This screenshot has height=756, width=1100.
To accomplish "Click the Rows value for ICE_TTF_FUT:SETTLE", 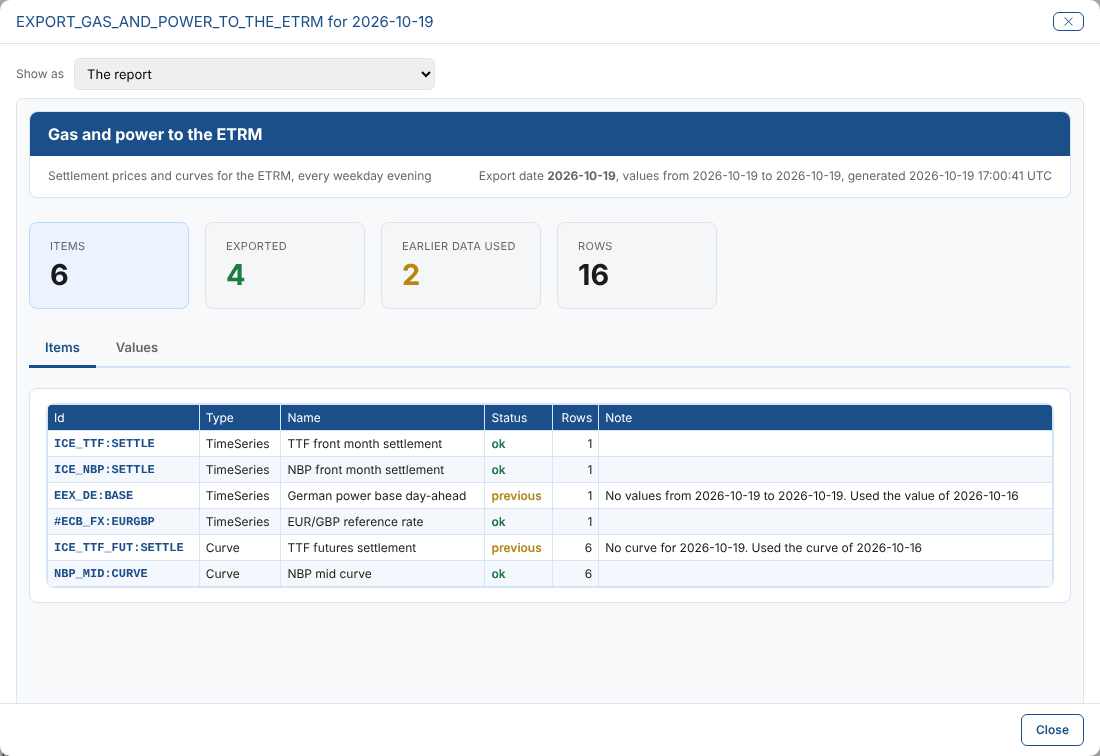I will [589, 548].
